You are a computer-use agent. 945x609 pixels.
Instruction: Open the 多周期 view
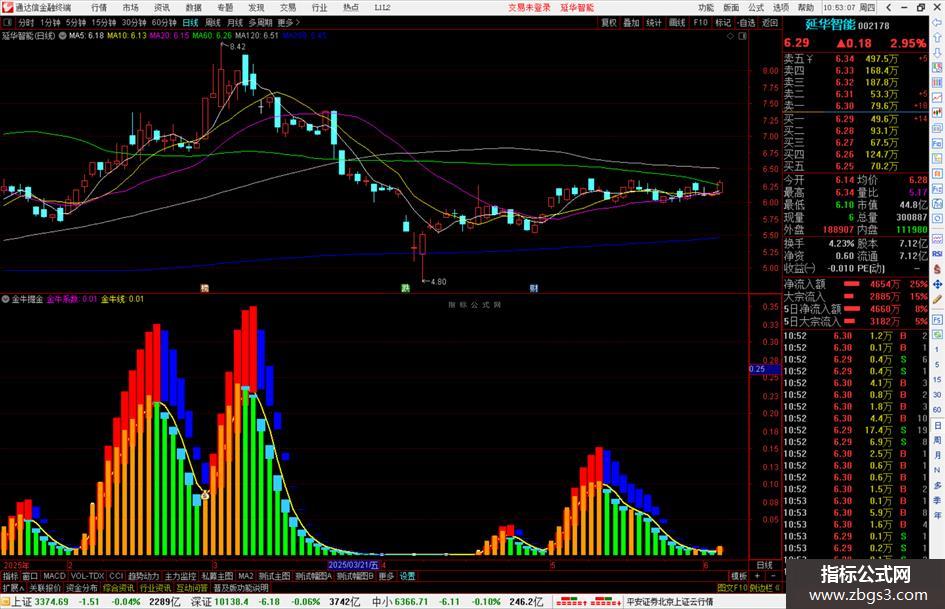pos(260,23)
